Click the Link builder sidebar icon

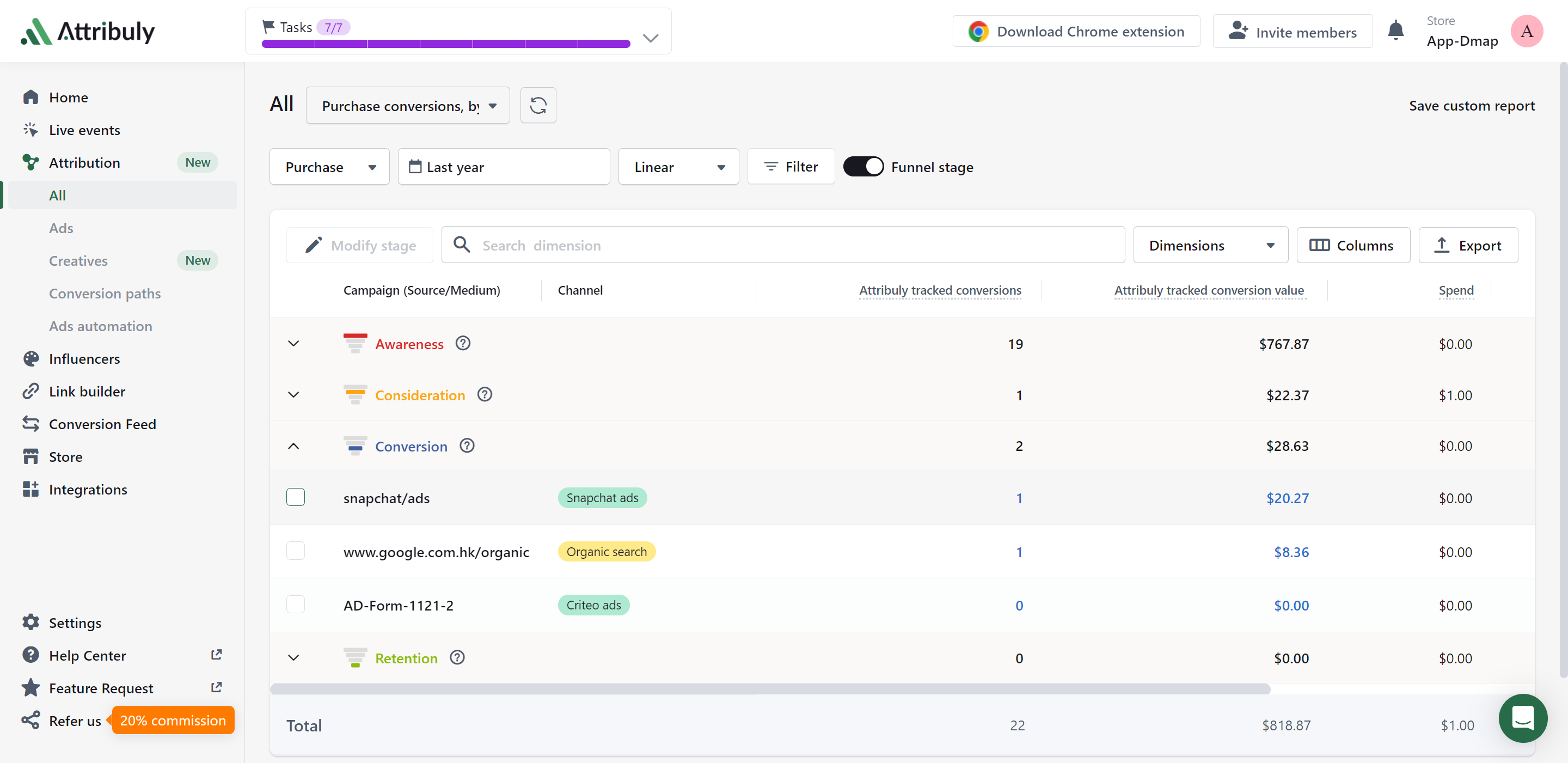[x=30, y=390]
